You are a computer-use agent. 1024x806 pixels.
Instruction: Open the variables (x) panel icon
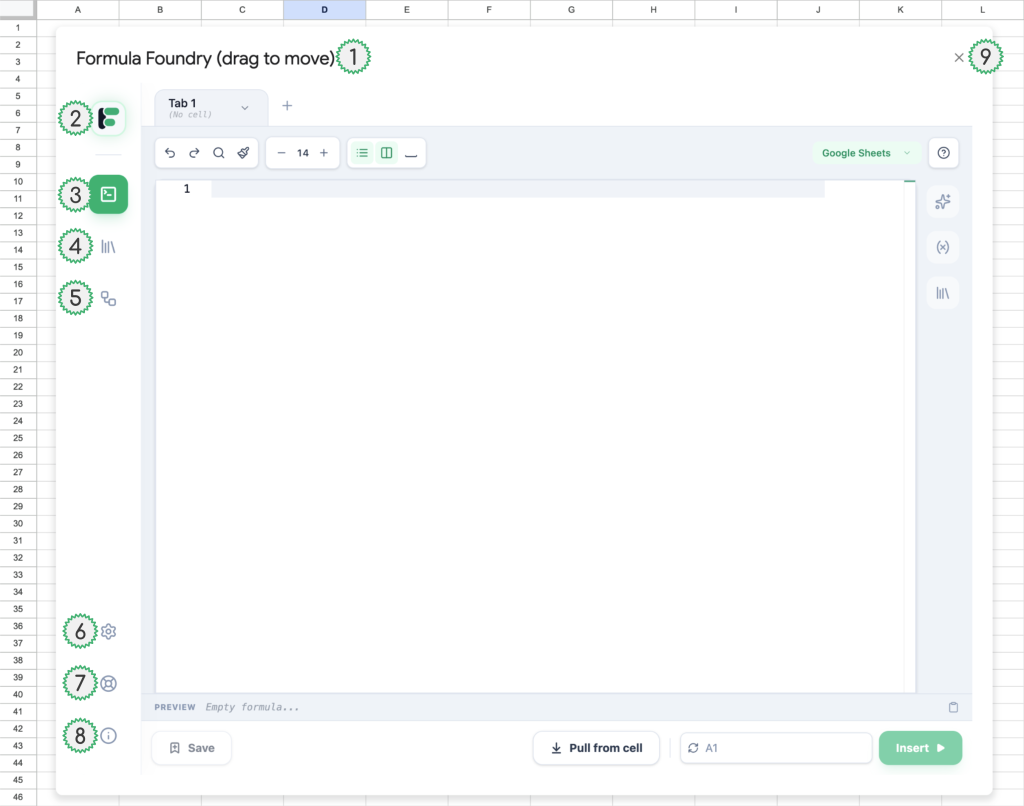coord(942,247)
